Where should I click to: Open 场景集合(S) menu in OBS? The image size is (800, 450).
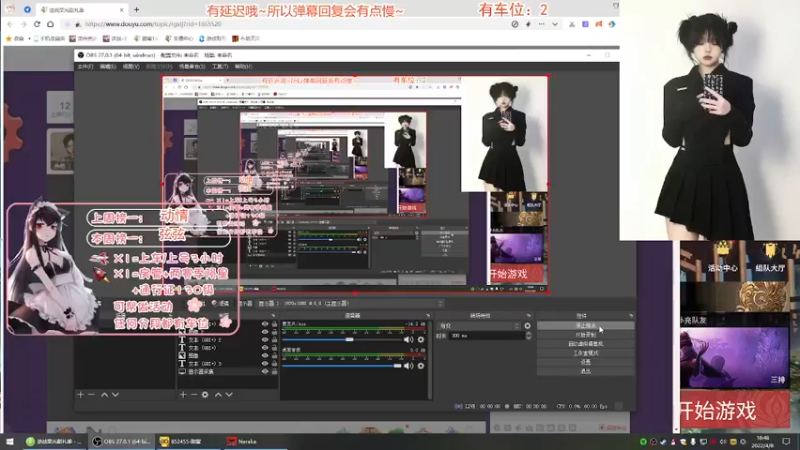(x=193, y=66)
